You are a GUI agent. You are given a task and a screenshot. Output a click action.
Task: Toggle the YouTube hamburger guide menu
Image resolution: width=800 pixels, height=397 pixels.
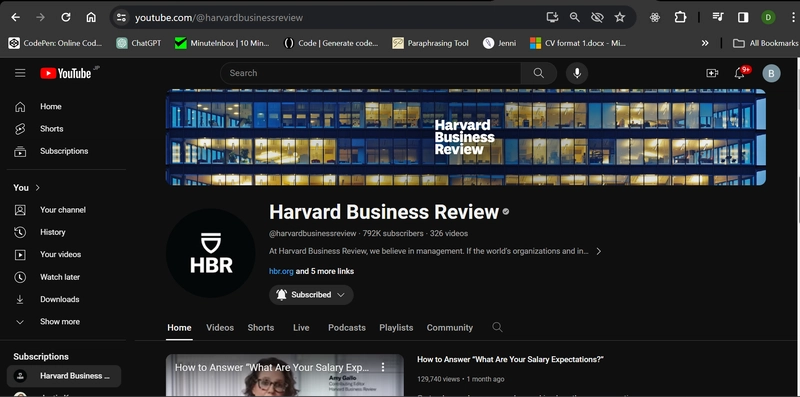pos(20,73)
